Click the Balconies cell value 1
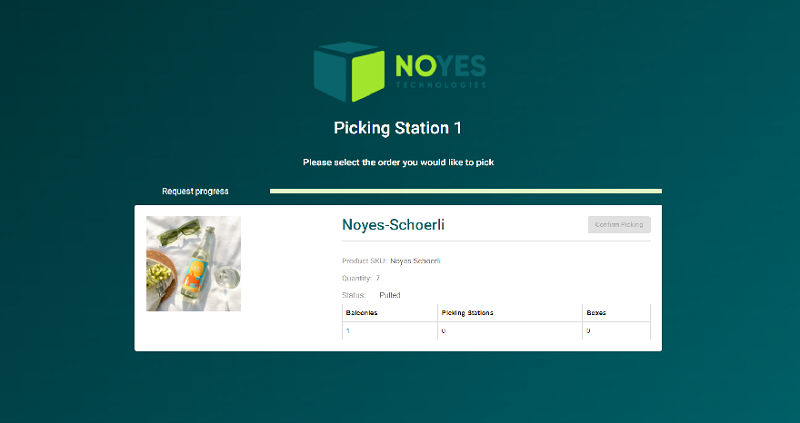Image resolution: width=800 pixels, height=423 pixels. 348,331
